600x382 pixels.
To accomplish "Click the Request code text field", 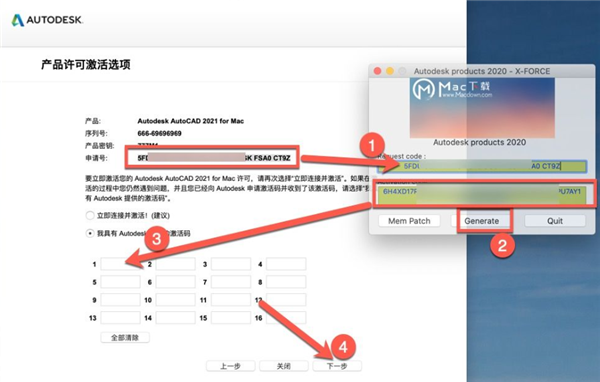I will pos(482,166).
